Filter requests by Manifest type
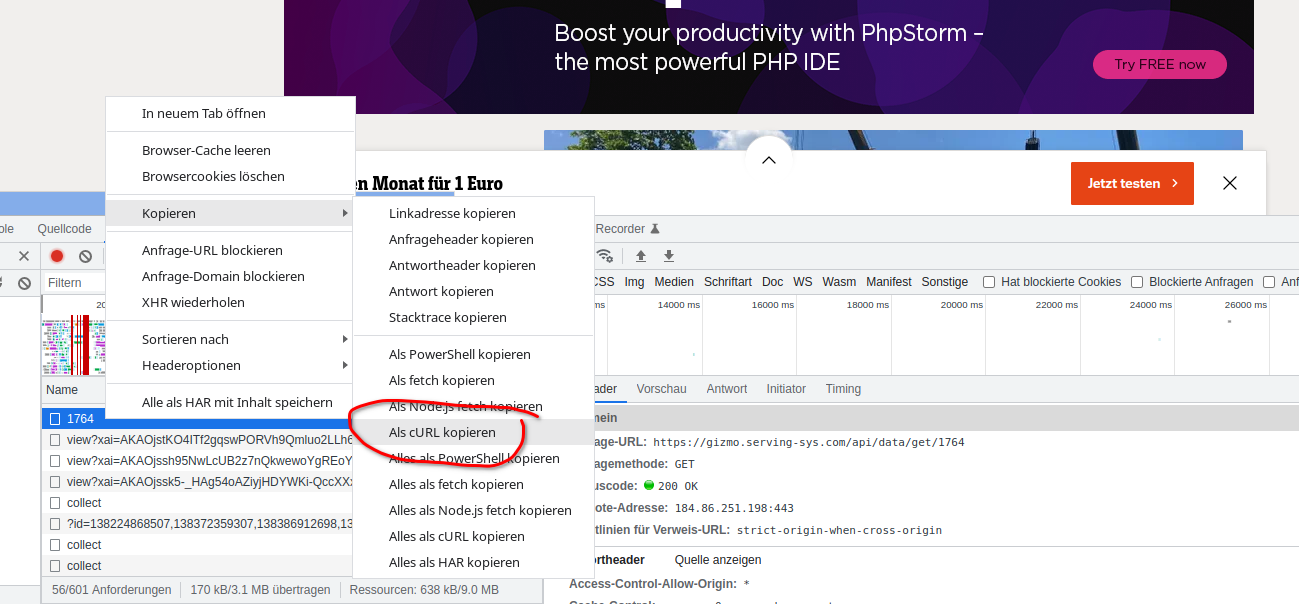This screenshot has height=604, width=1299. point(889,282)
